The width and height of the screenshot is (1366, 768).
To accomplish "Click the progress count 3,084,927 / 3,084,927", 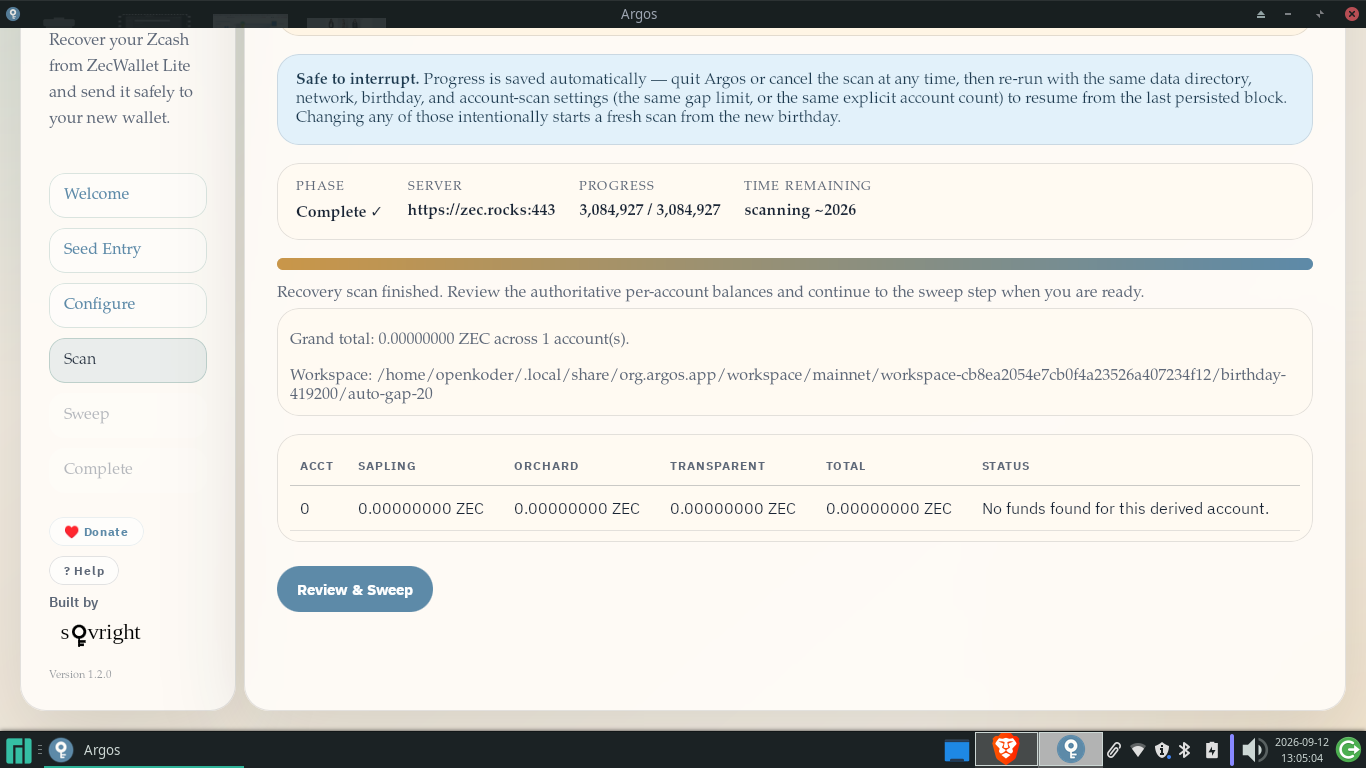I will (650, 210).
